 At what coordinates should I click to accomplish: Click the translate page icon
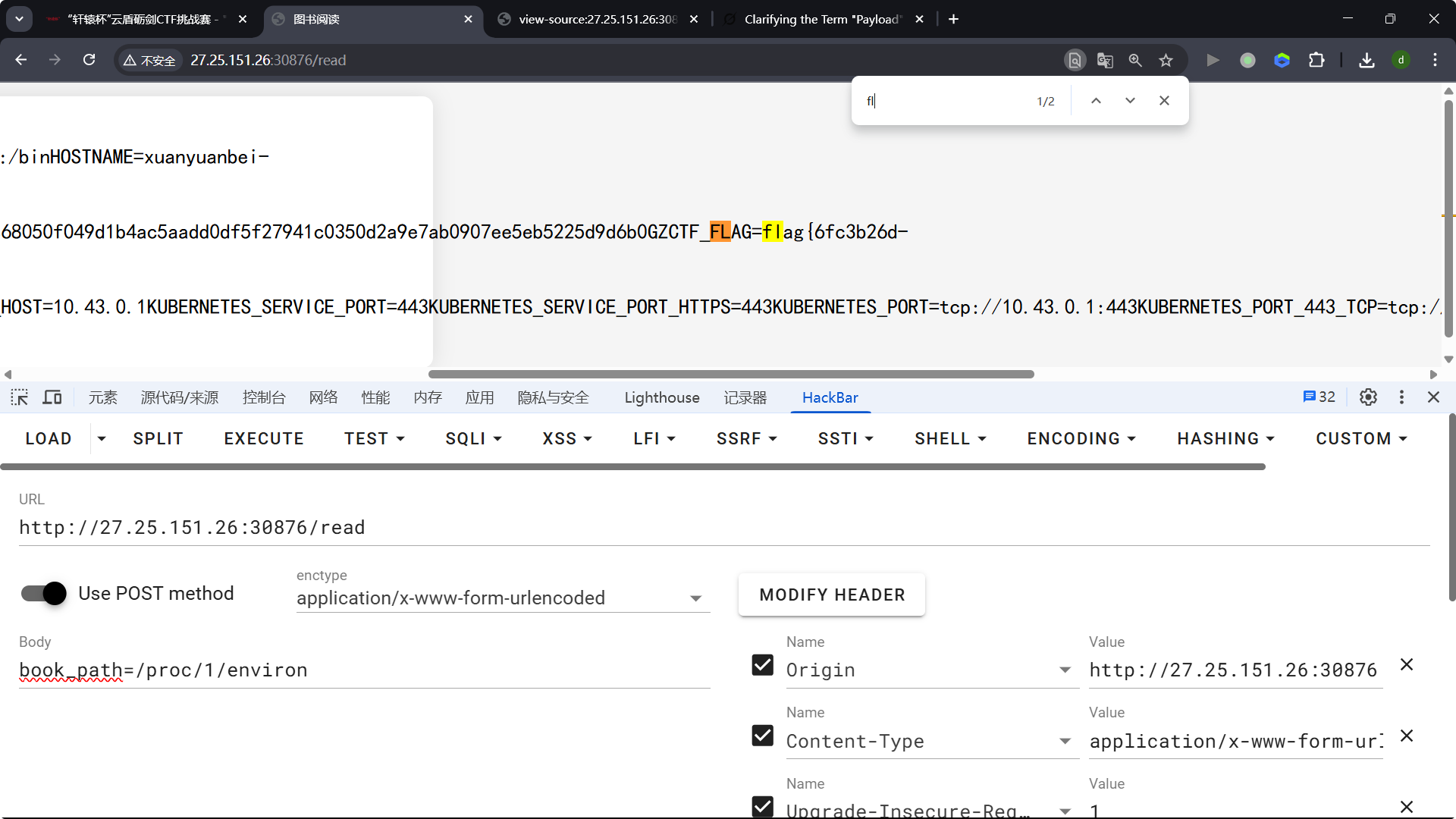click(1105, 61)
